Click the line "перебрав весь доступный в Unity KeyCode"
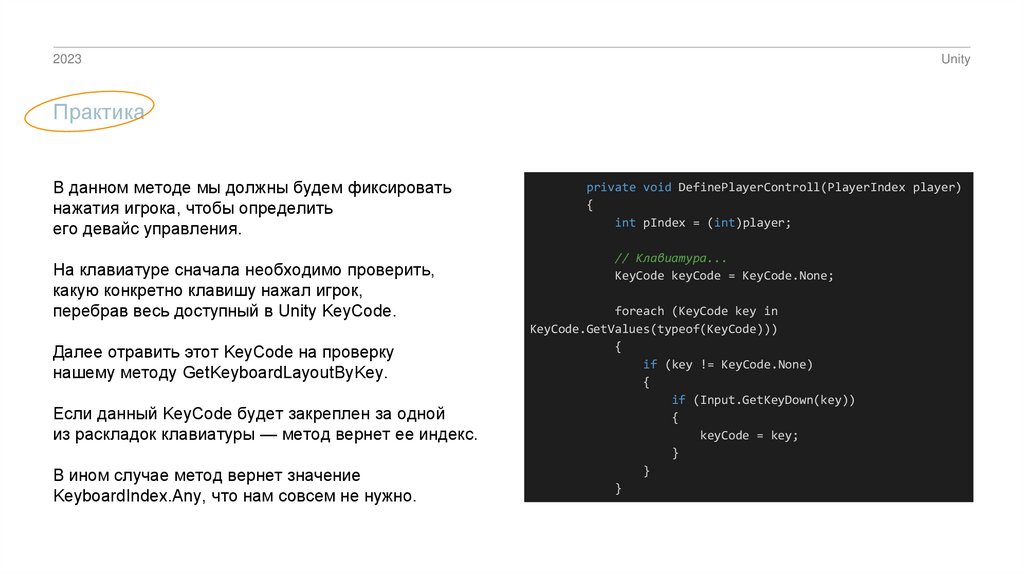This screenshot has height=574, width=1024. [225, 311]
